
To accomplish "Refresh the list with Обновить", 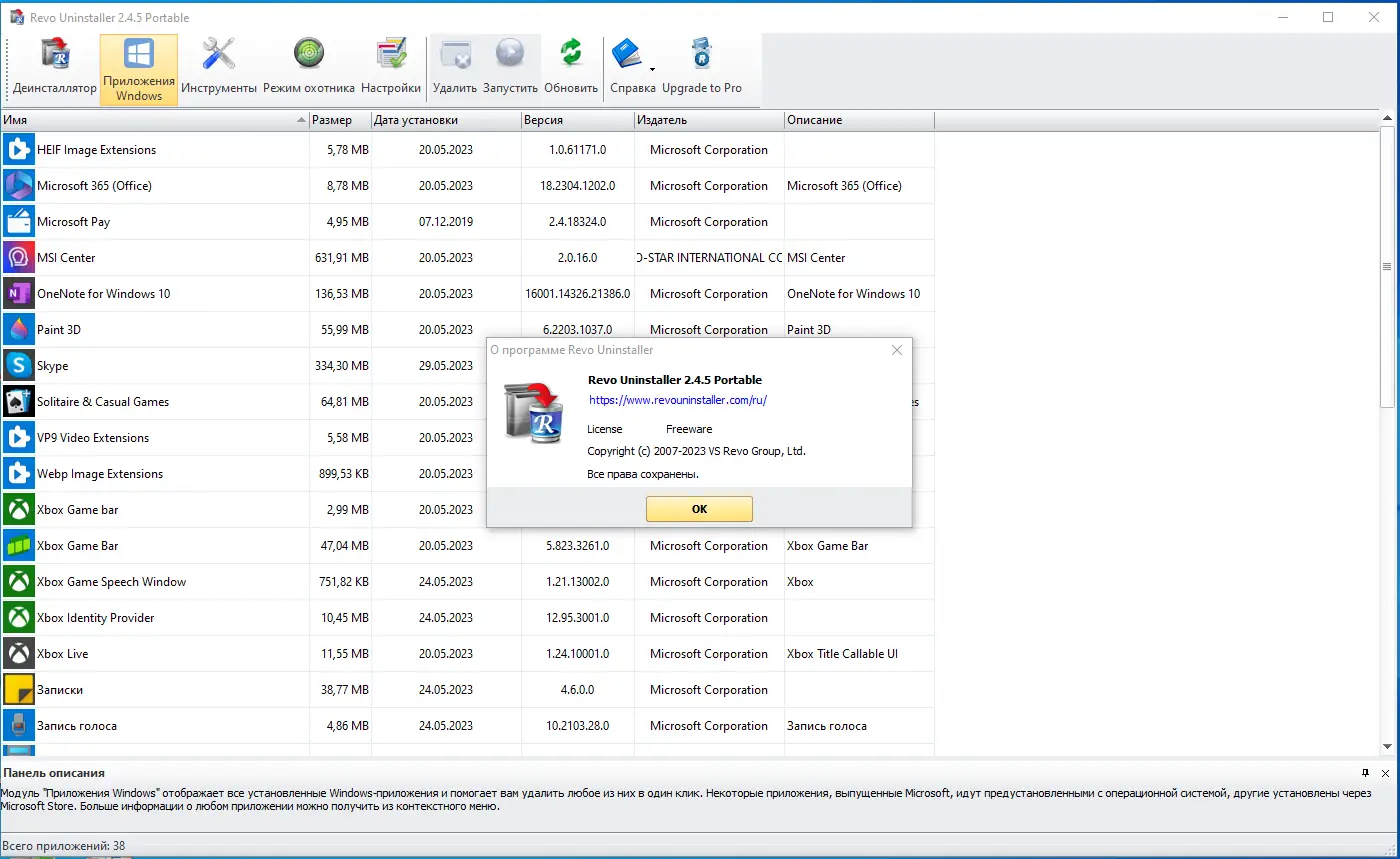I will pos(571,69).
